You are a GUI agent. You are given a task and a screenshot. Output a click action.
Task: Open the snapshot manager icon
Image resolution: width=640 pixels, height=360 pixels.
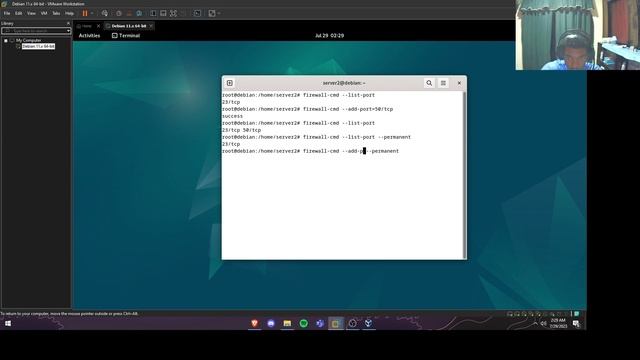pyautogui.click(x=139, y=13)
